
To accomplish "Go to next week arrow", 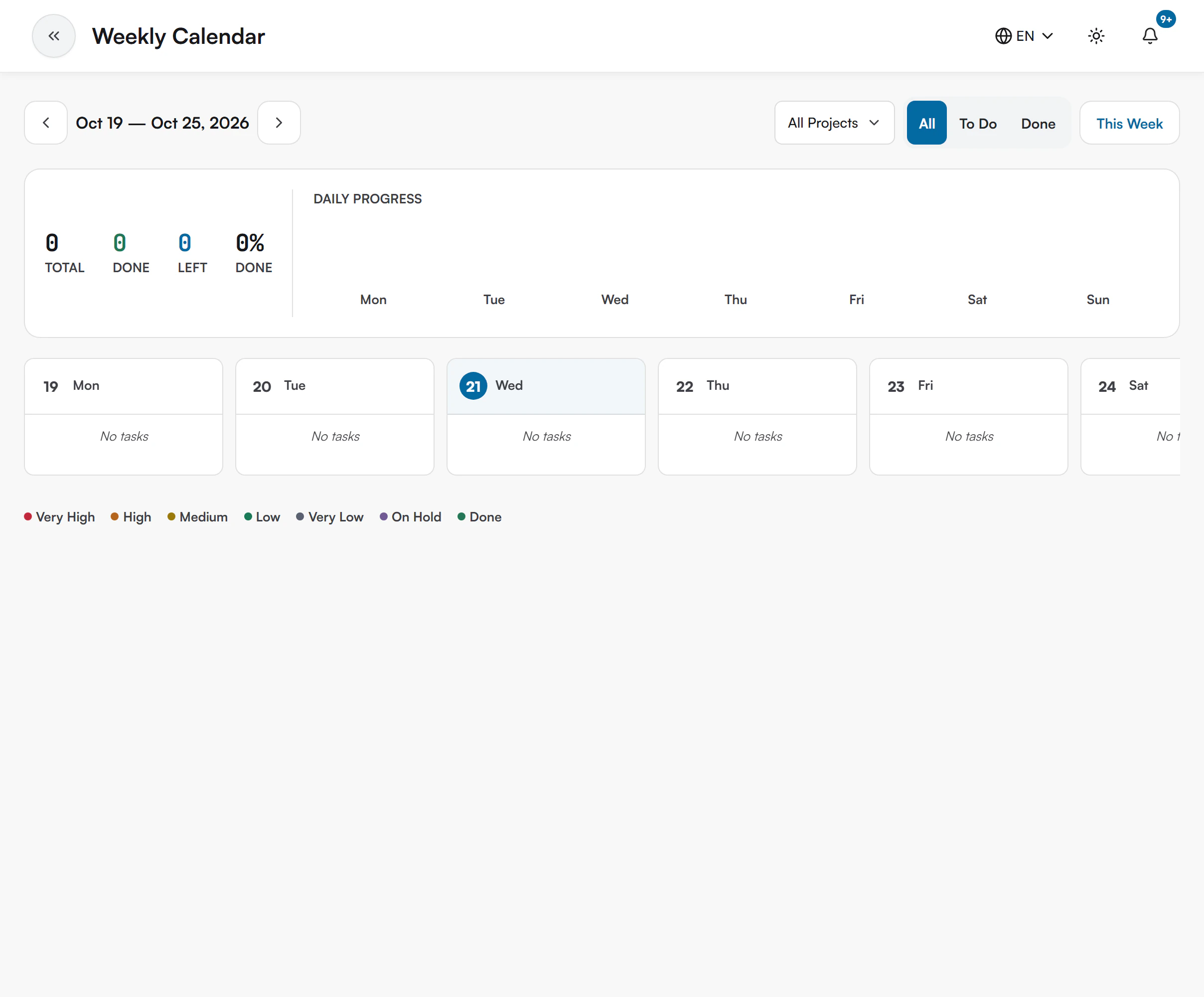I will tap(279, 123).
